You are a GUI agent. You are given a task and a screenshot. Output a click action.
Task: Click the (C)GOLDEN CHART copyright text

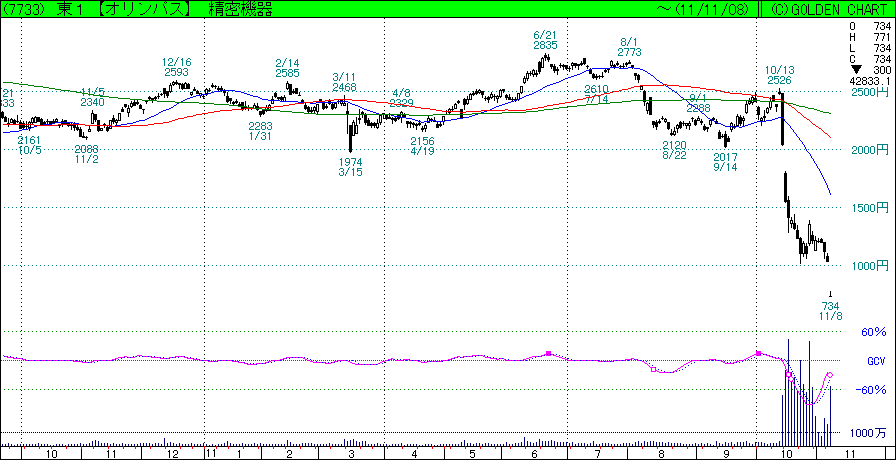pyautogui.click(x=827, y=9)
